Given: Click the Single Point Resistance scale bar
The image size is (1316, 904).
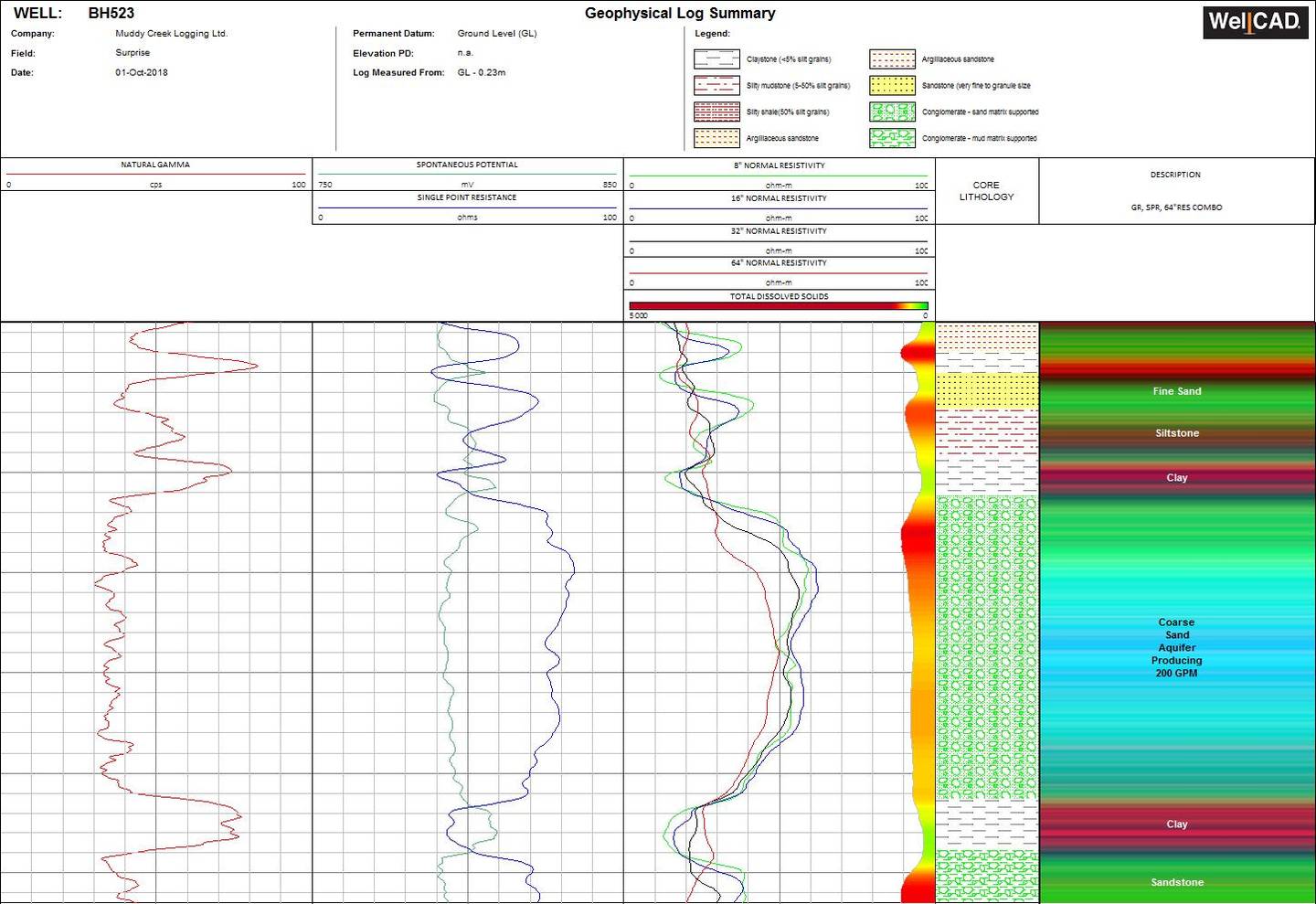Looking at the screenshot, I should (x=466, y=218).
